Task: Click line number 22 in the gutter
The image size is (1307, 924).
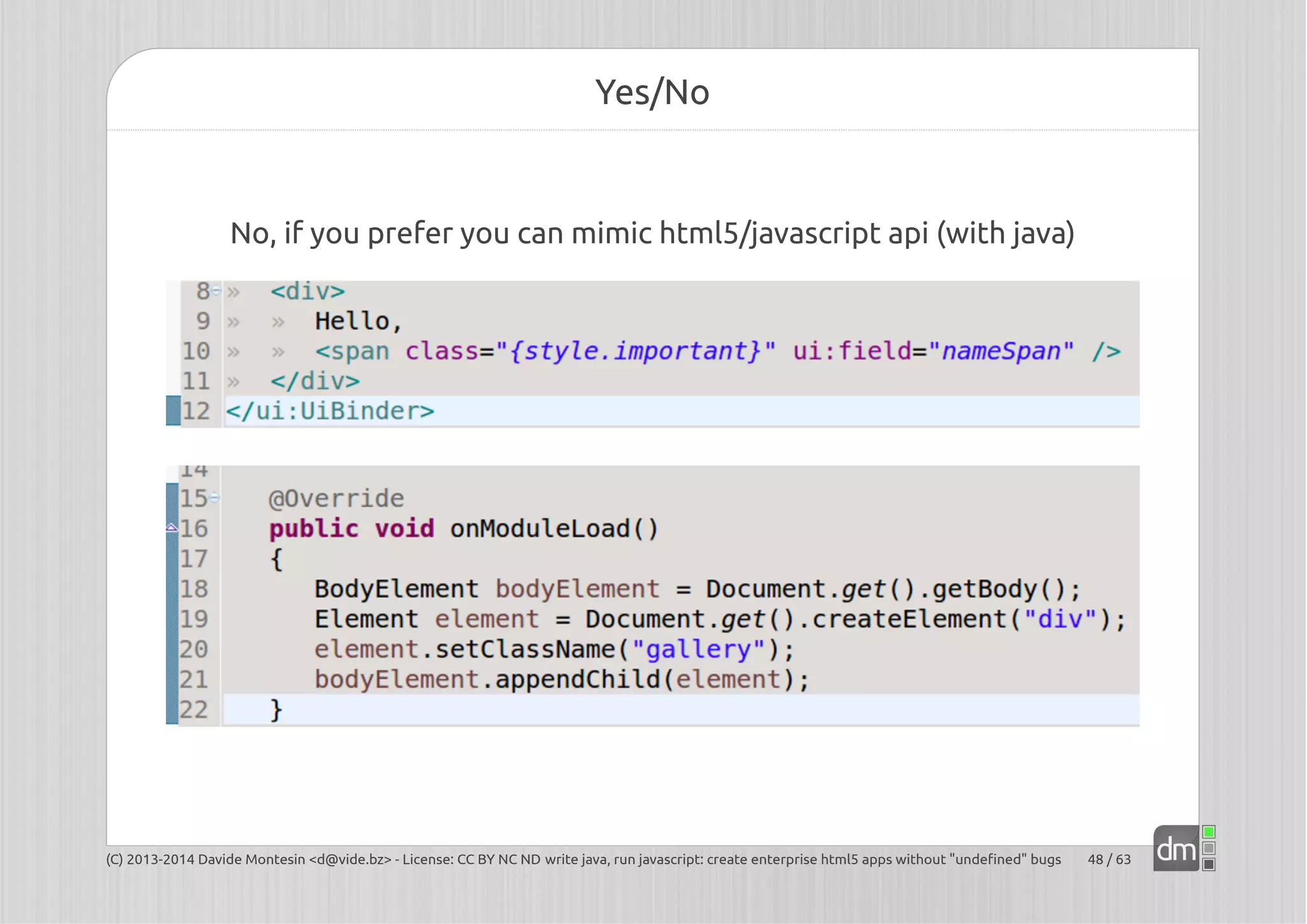Action: (194, 710)
